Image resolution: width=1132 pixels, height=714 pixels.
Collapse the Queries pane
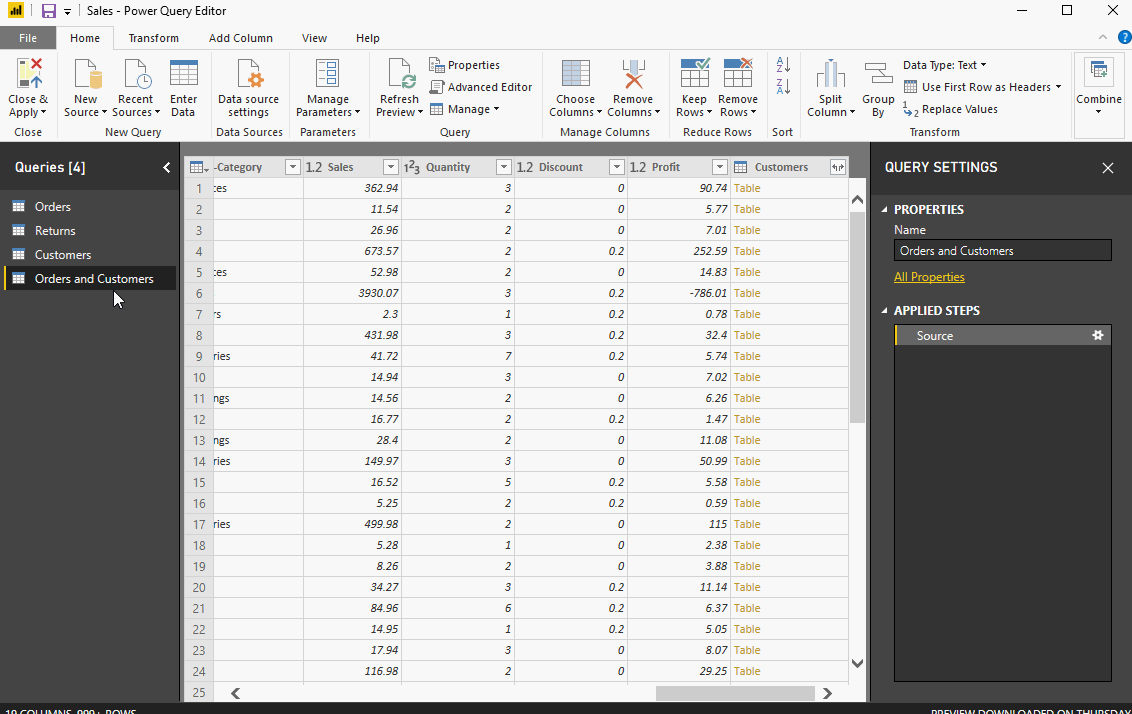click(167, 167)
